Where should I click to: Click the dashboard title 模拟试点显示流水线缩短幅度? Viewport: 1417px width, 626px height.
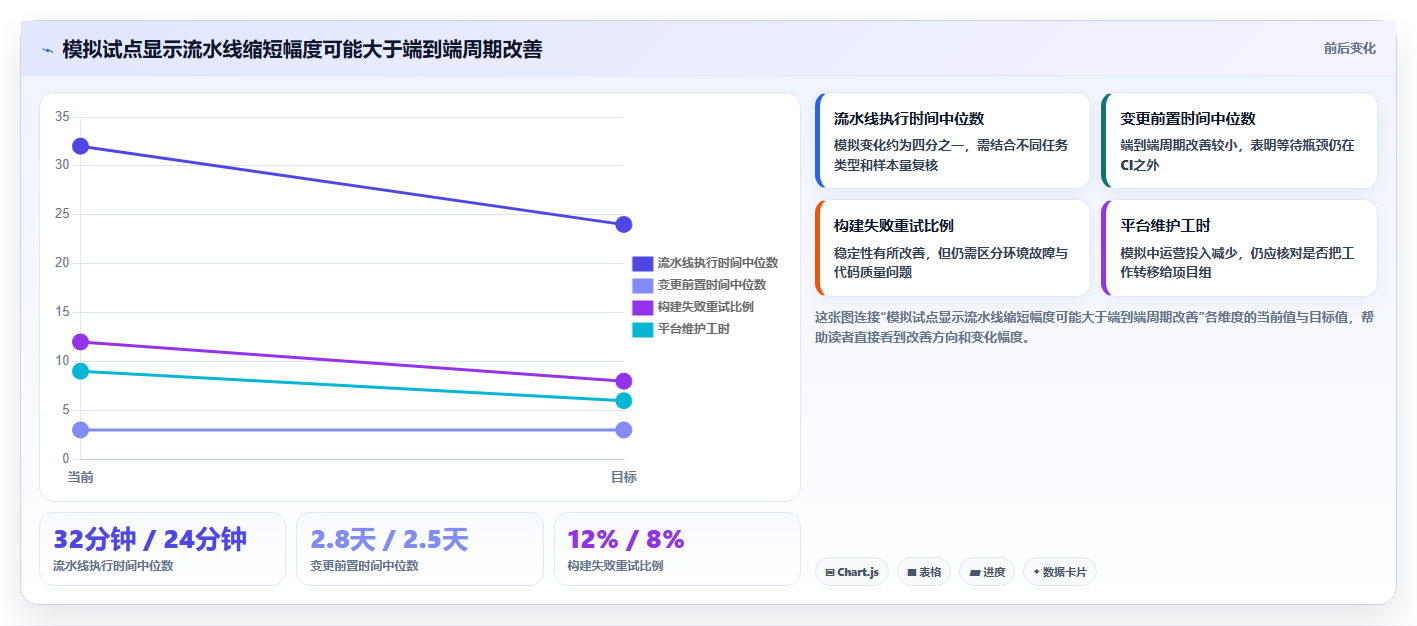click(302, 49)
